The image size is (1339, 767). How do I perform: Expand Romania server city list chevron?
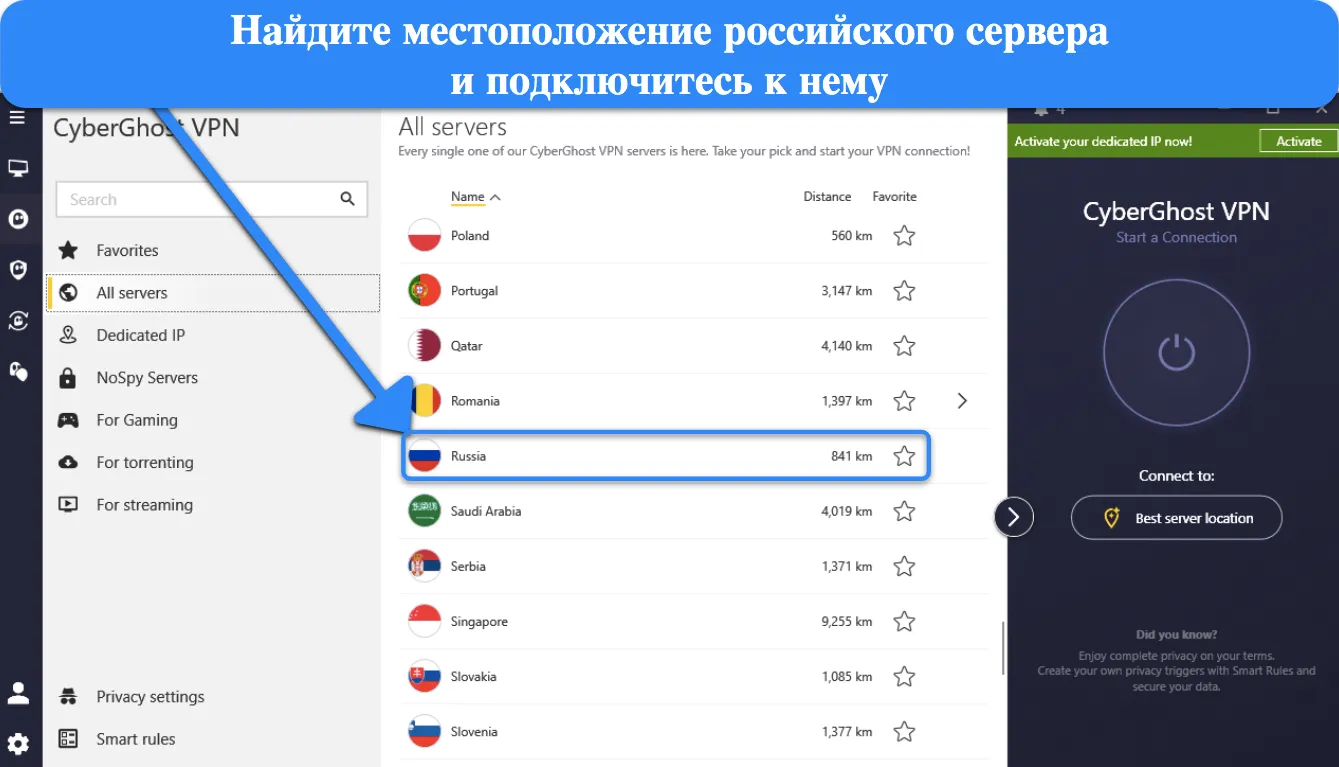[962, 401]
